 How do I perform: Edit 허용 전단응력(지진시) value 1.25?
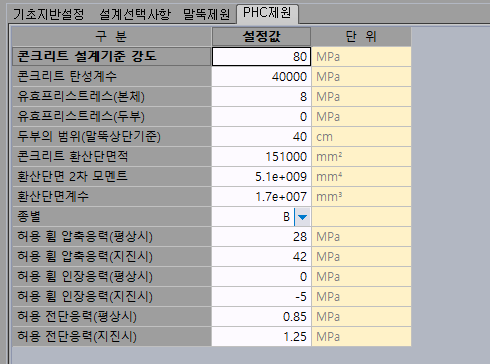click(261, 337)
